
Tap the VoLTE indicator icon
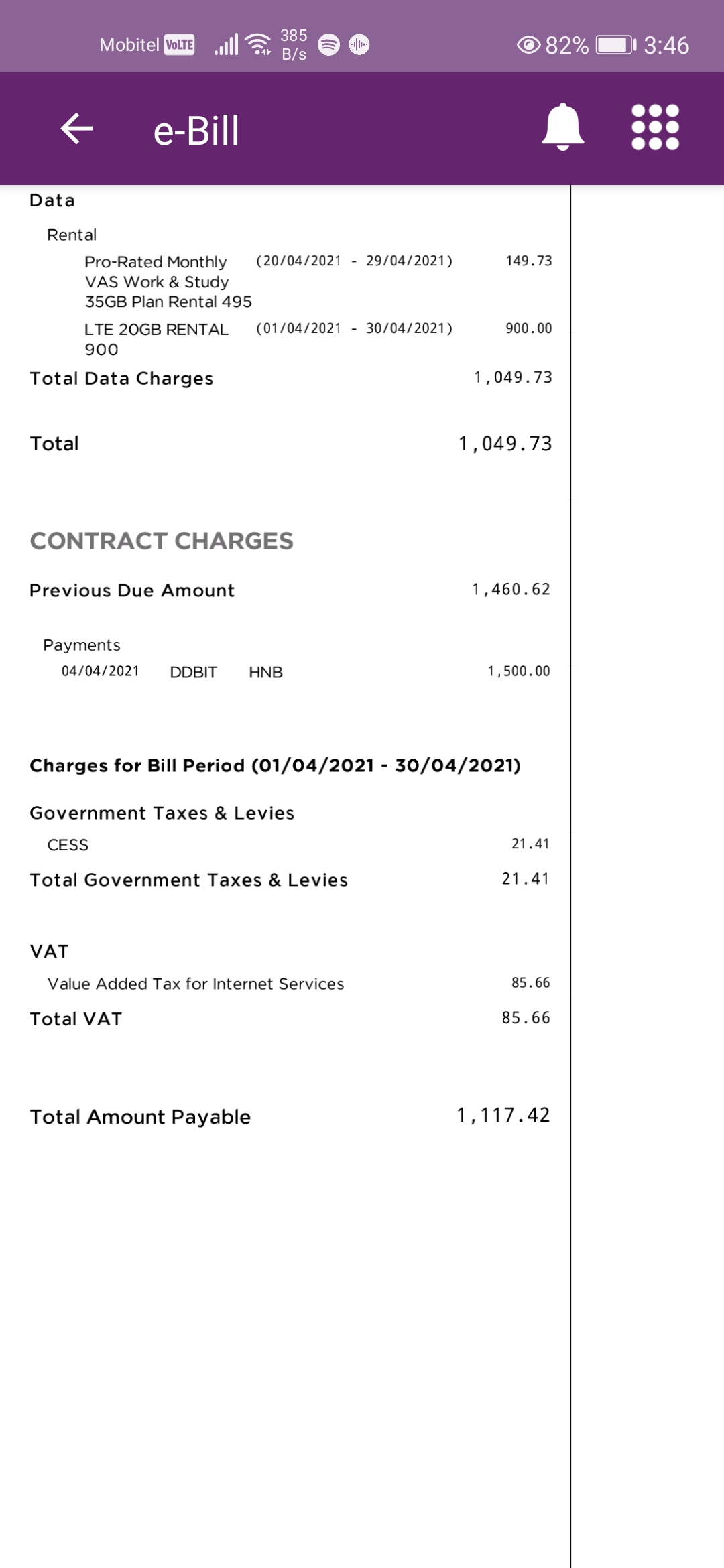point(180,45)
